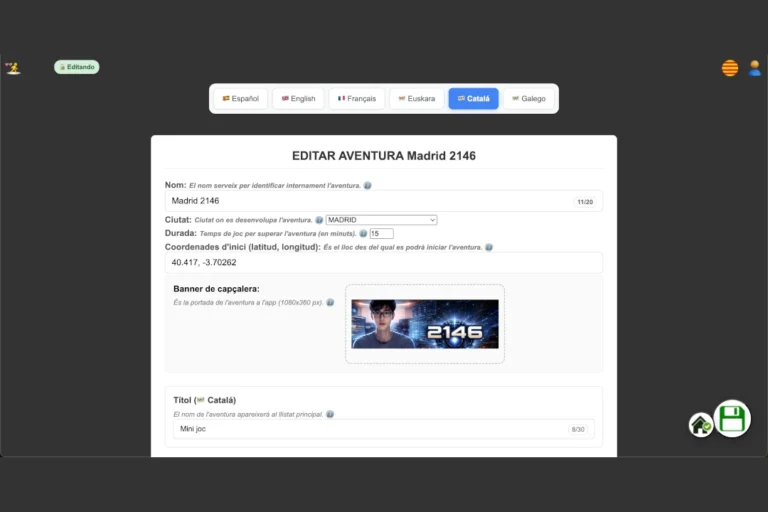Image resolution: width=768 pixels, height=512 pixels.
Task: Click the app logo icon at top left
Action: (13, 68)
